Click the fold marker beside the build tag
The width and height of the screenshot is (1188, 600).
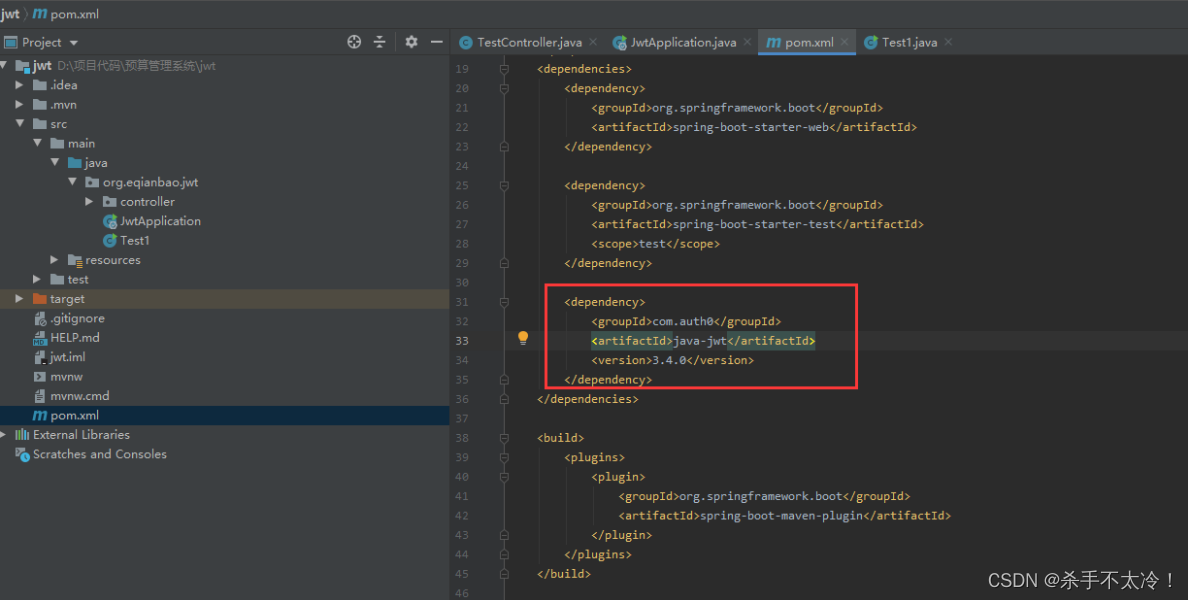504,438
